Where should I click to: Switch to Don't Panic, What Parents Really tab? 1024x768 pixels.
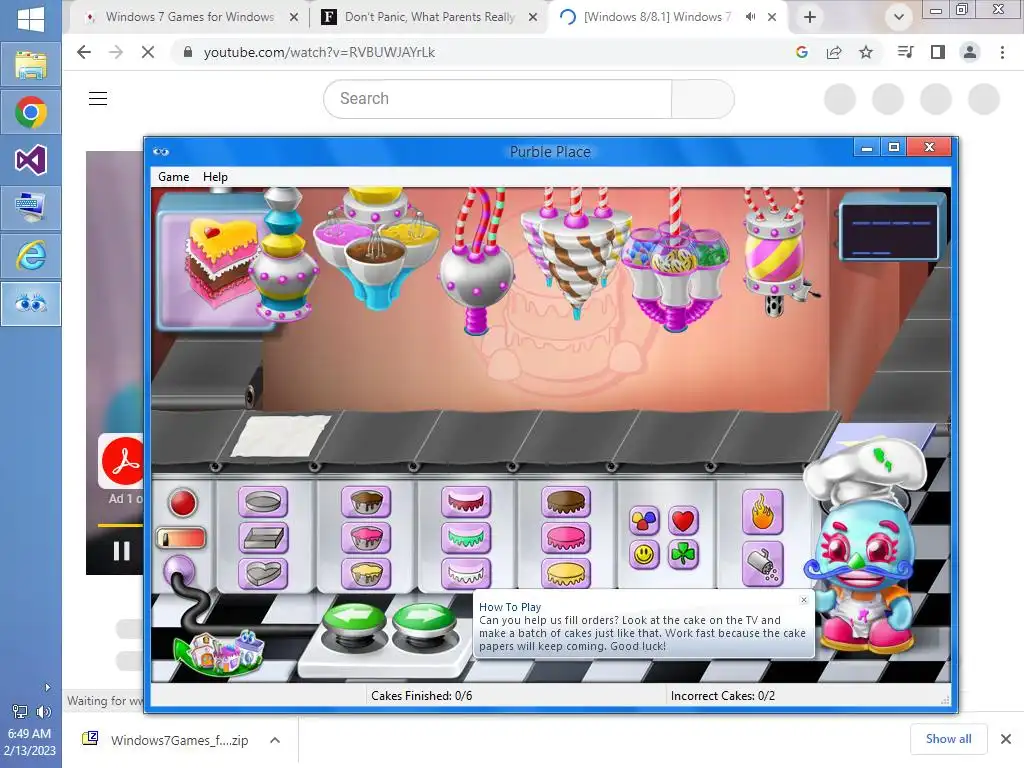[428, 17]
